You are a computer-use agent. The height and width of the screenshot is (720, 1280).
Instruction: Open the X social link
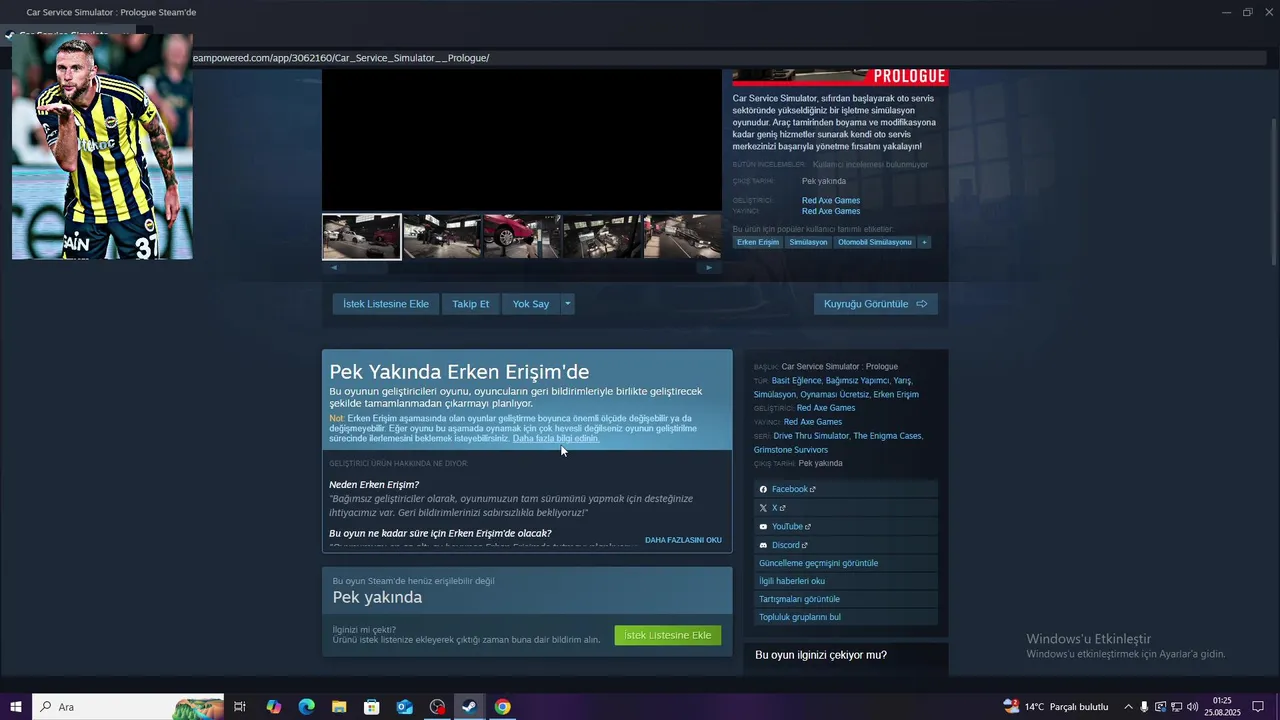pos(846,508)
